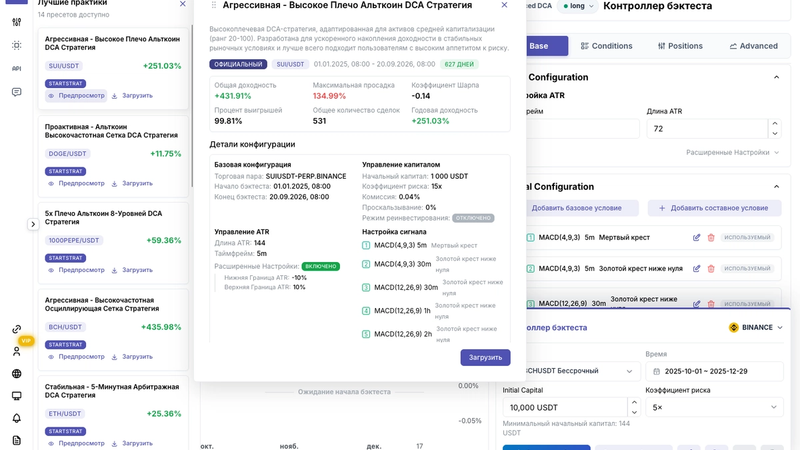Preview the DOGE/USDT grid strategy preset
Screen dimensions: 800x450
tap(76, 183)
